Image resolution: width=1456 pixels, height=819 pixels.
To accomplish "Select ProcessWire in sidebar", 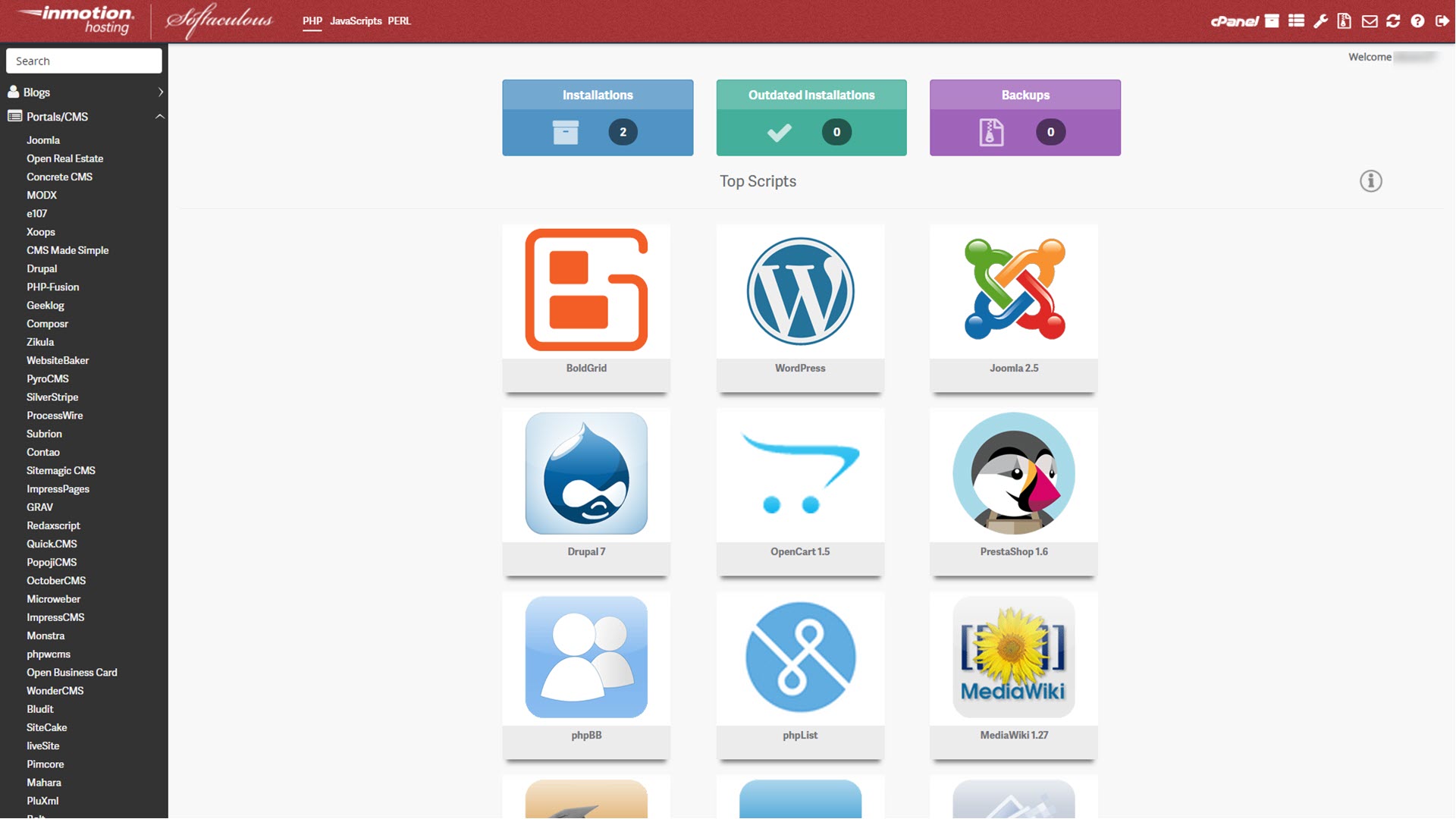I will point(55,416).
